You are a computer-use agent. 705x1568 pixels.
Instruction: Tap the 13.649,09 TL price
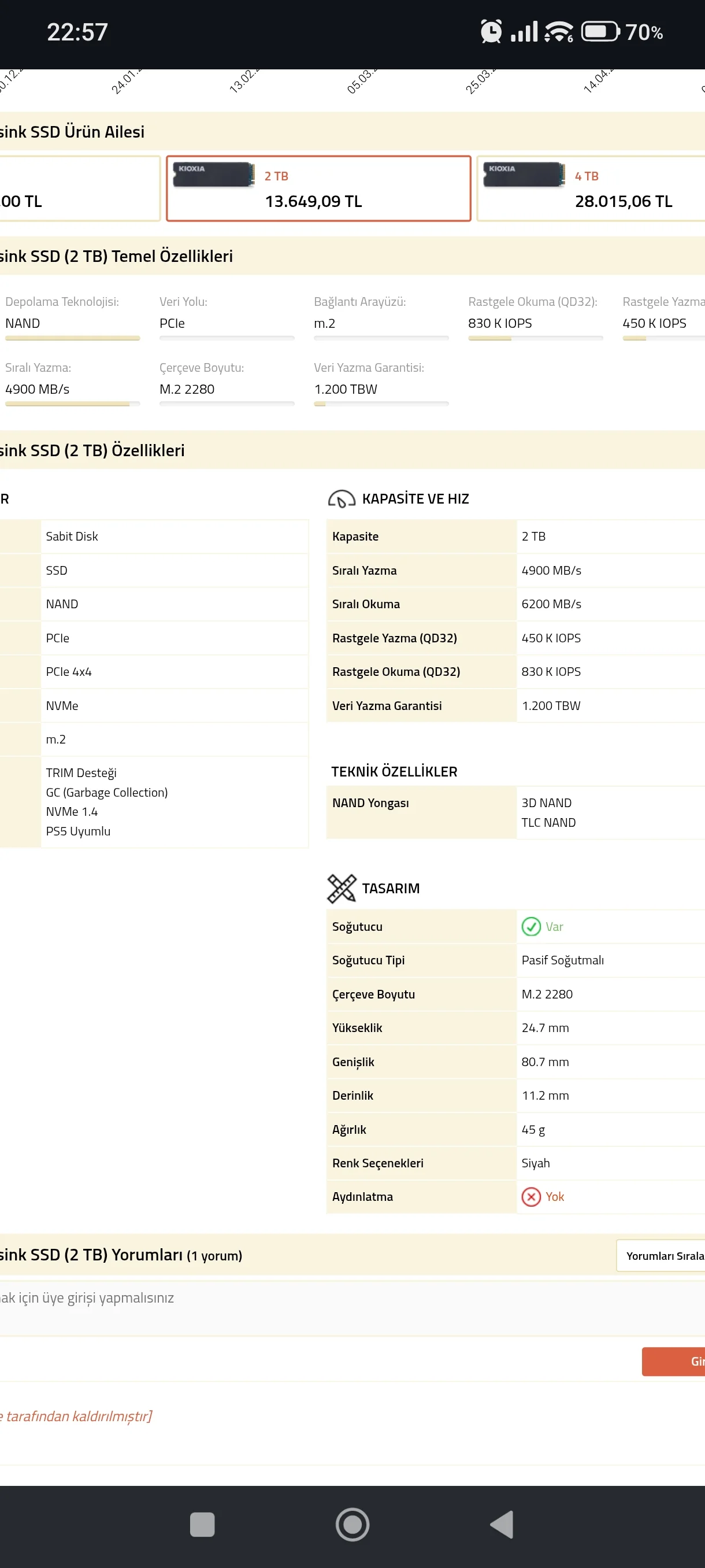[x=313, y=201]
